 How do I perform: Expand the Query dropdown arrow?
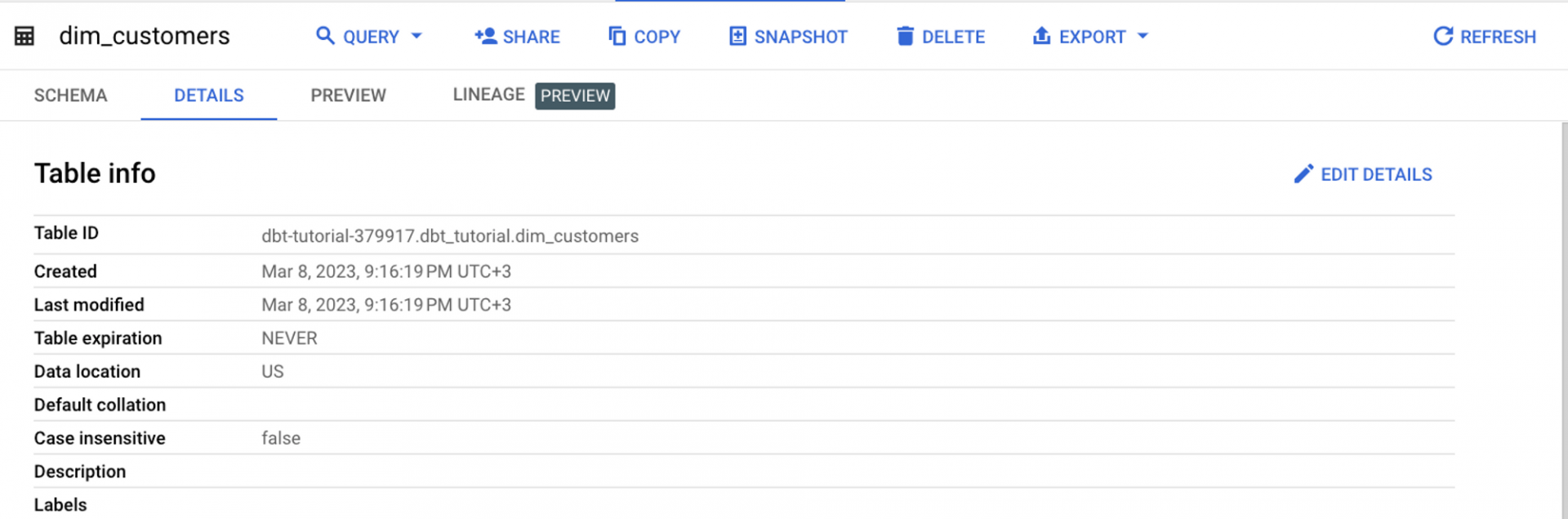click(416, 36)
